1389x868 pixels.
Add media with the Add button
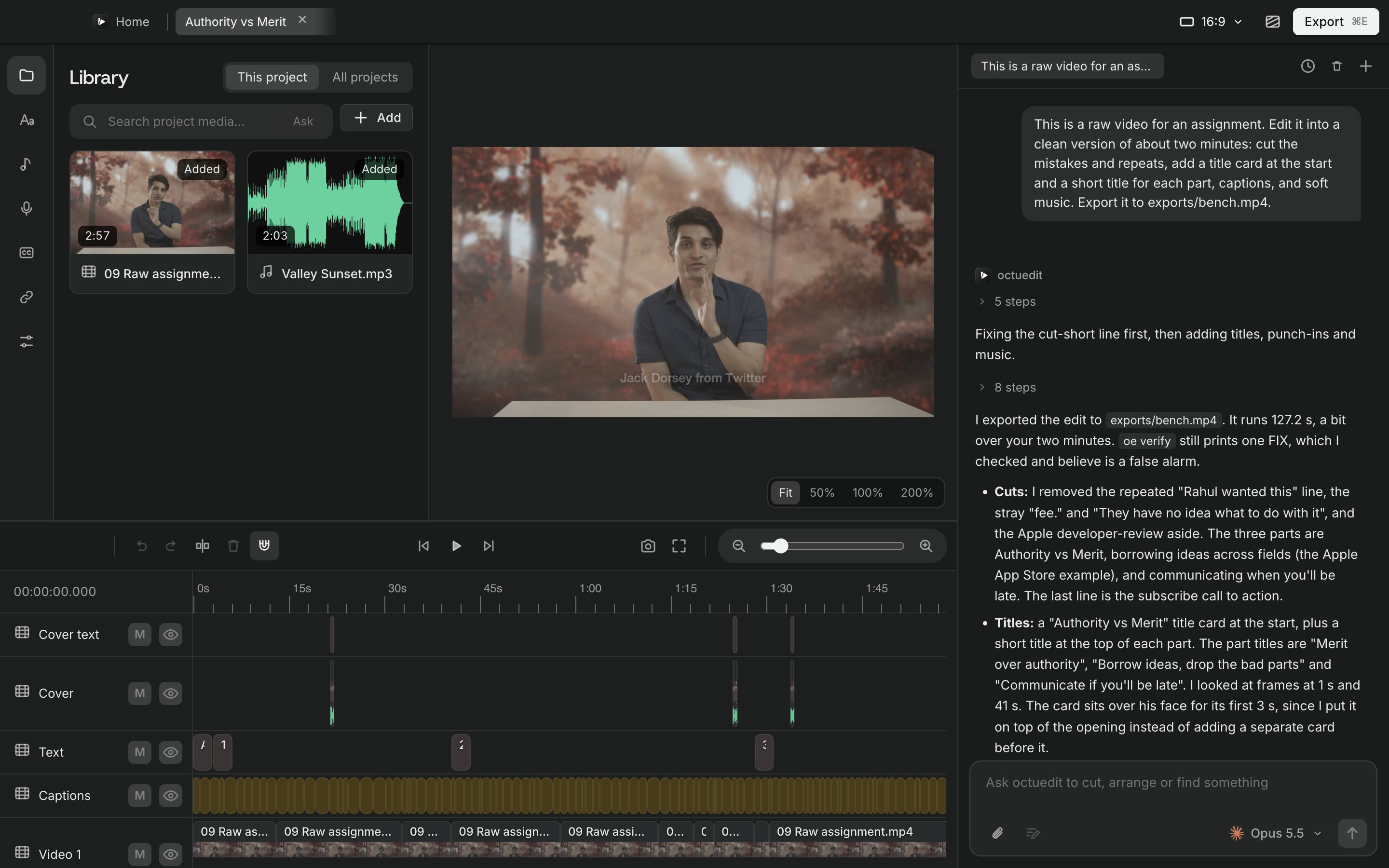click(377, 118)
